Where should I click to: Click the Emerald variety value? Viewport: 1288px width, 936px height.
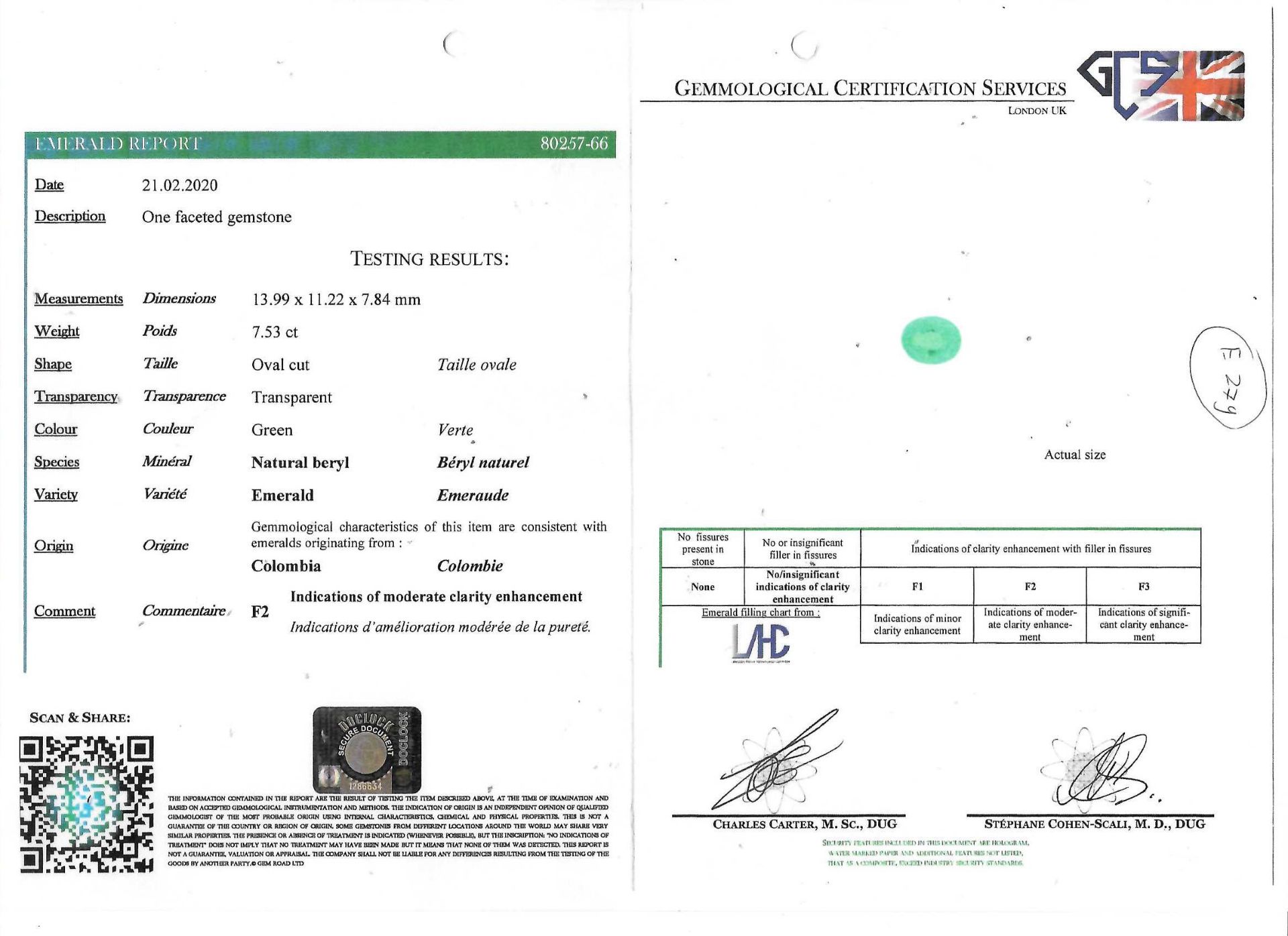(x=282, y=495)
